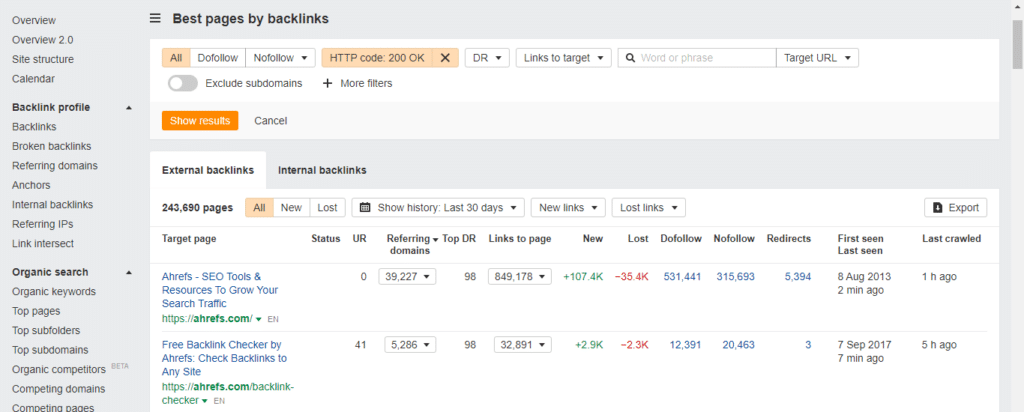Switch to External backlinks tab
The image size is (1024, 412).
(208, 170)
